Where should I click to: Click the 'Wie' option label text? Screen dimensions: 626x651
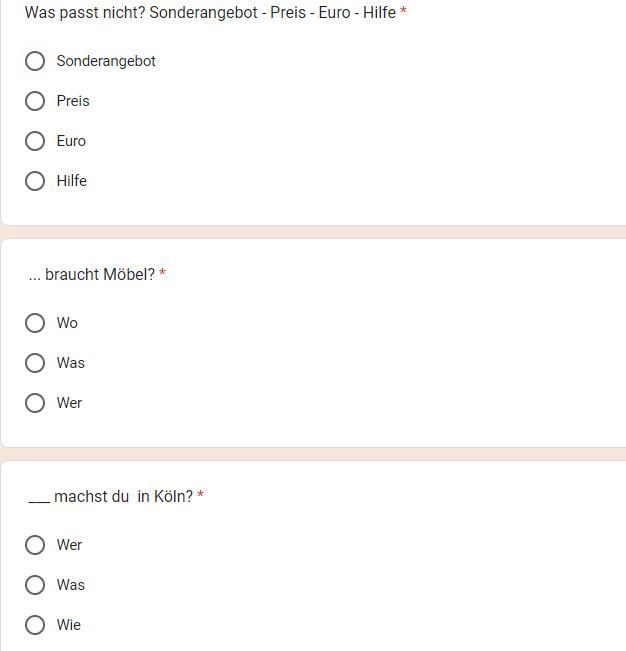68,625
